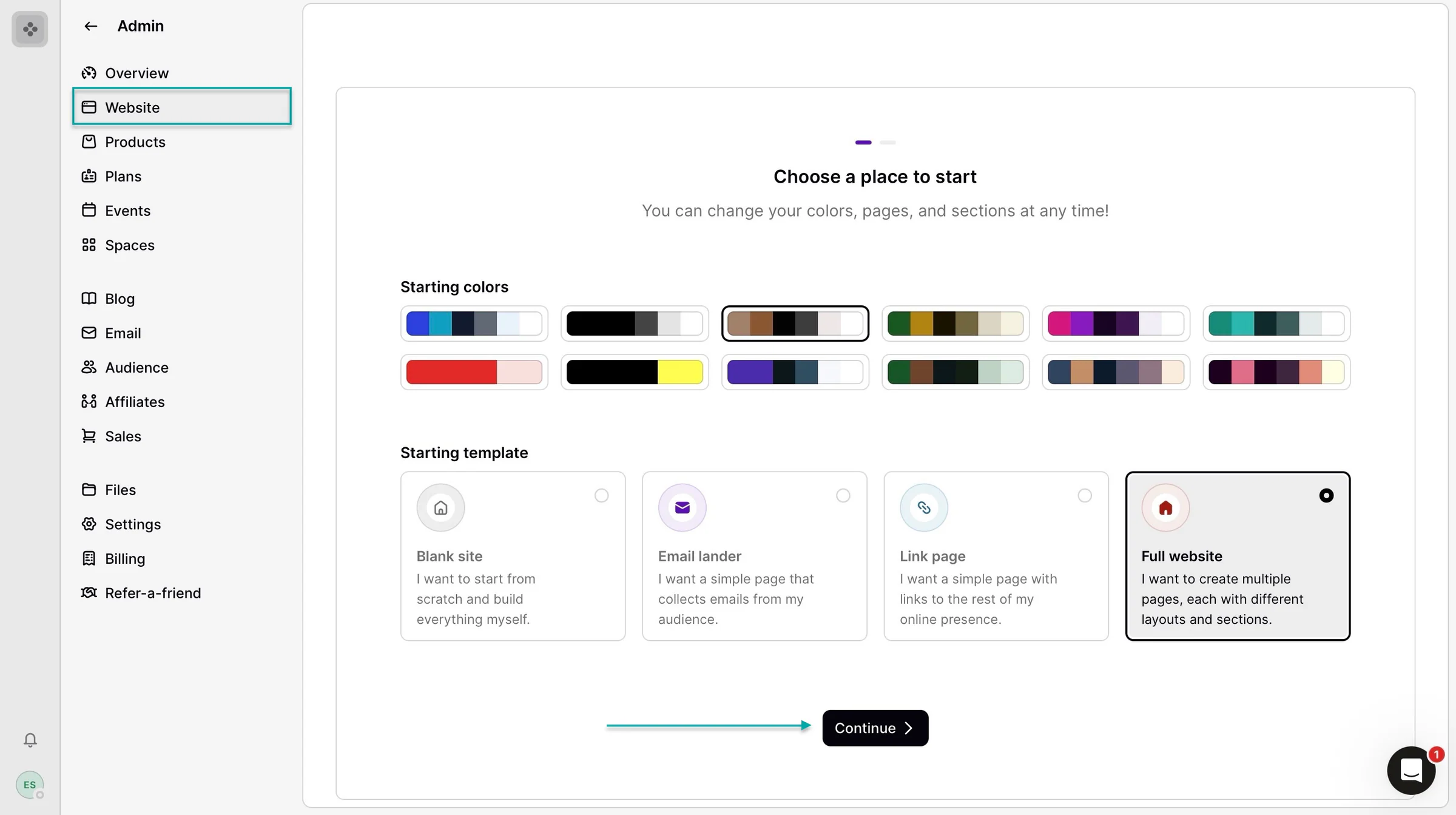
Task: Select the Full website radio button
Action: pyautogui.click(x=1326, y=495)
